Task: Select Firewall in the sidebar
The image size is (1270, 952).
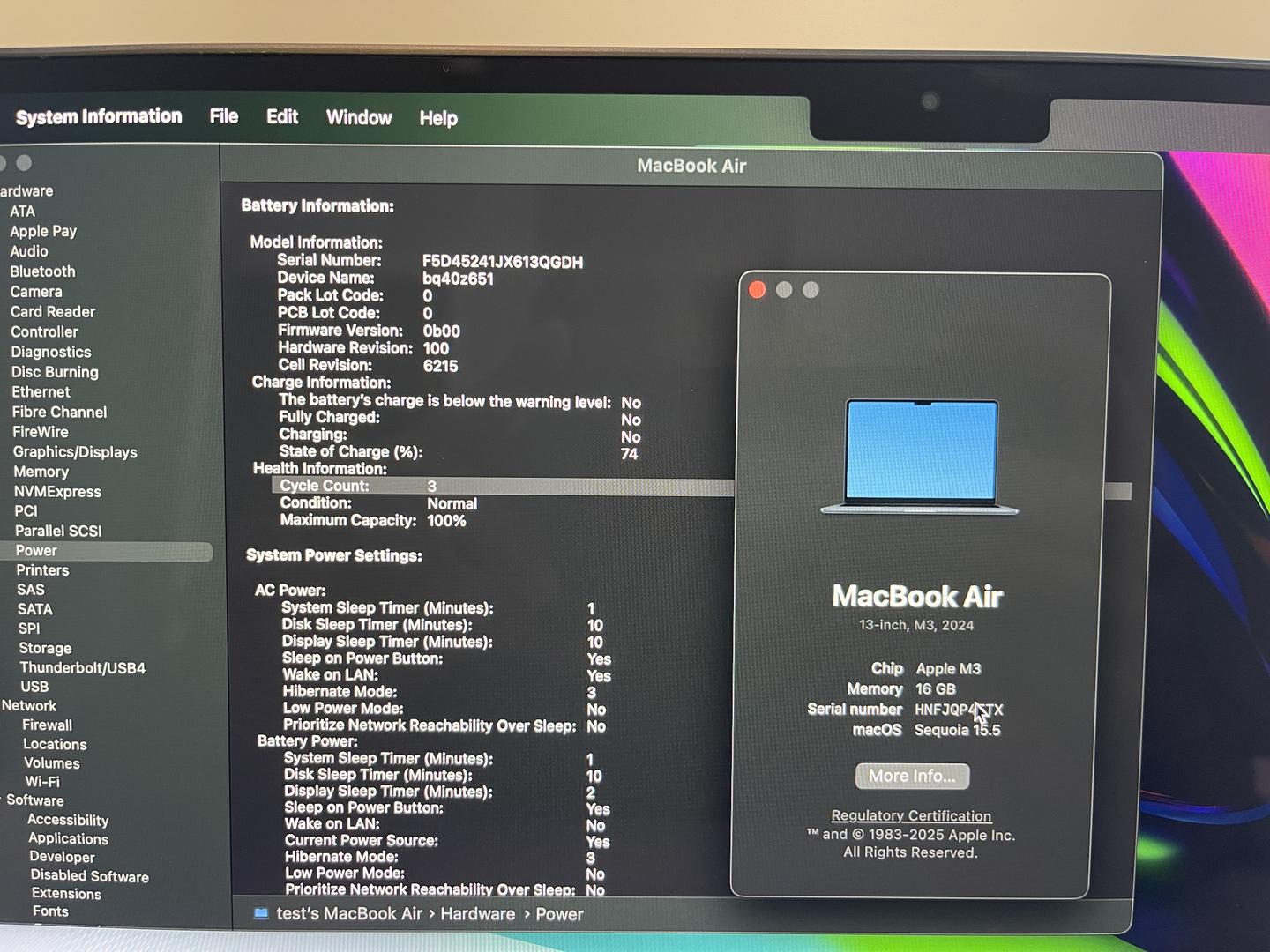Action: tap(48, 725)
